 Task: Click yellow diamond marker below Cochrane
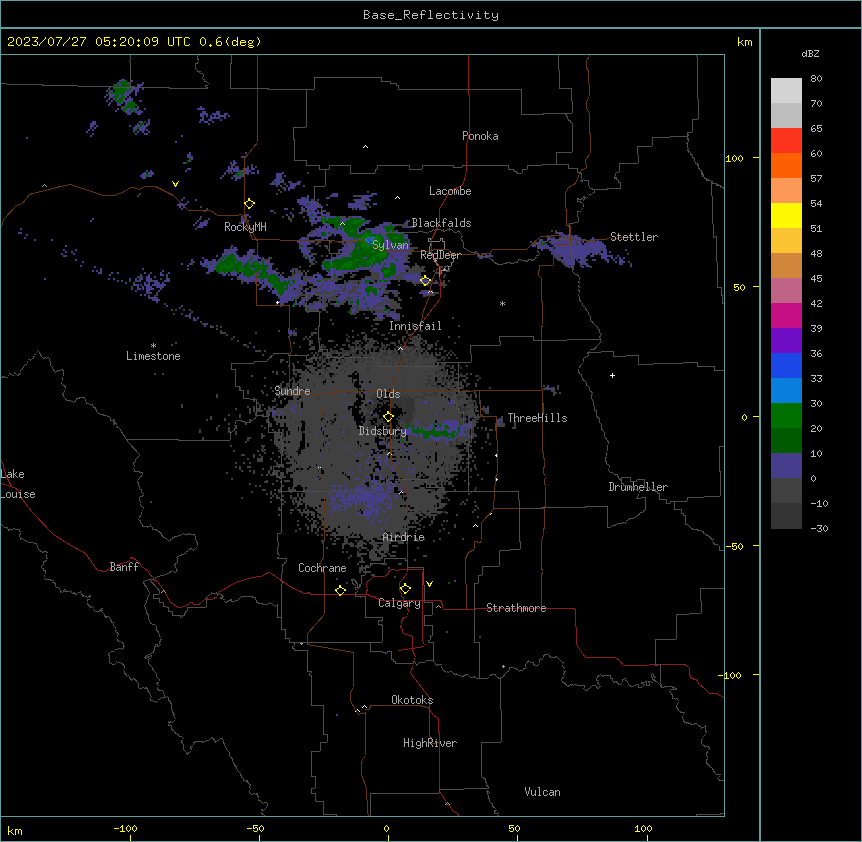pyautogui.click(x=340, y=590)
